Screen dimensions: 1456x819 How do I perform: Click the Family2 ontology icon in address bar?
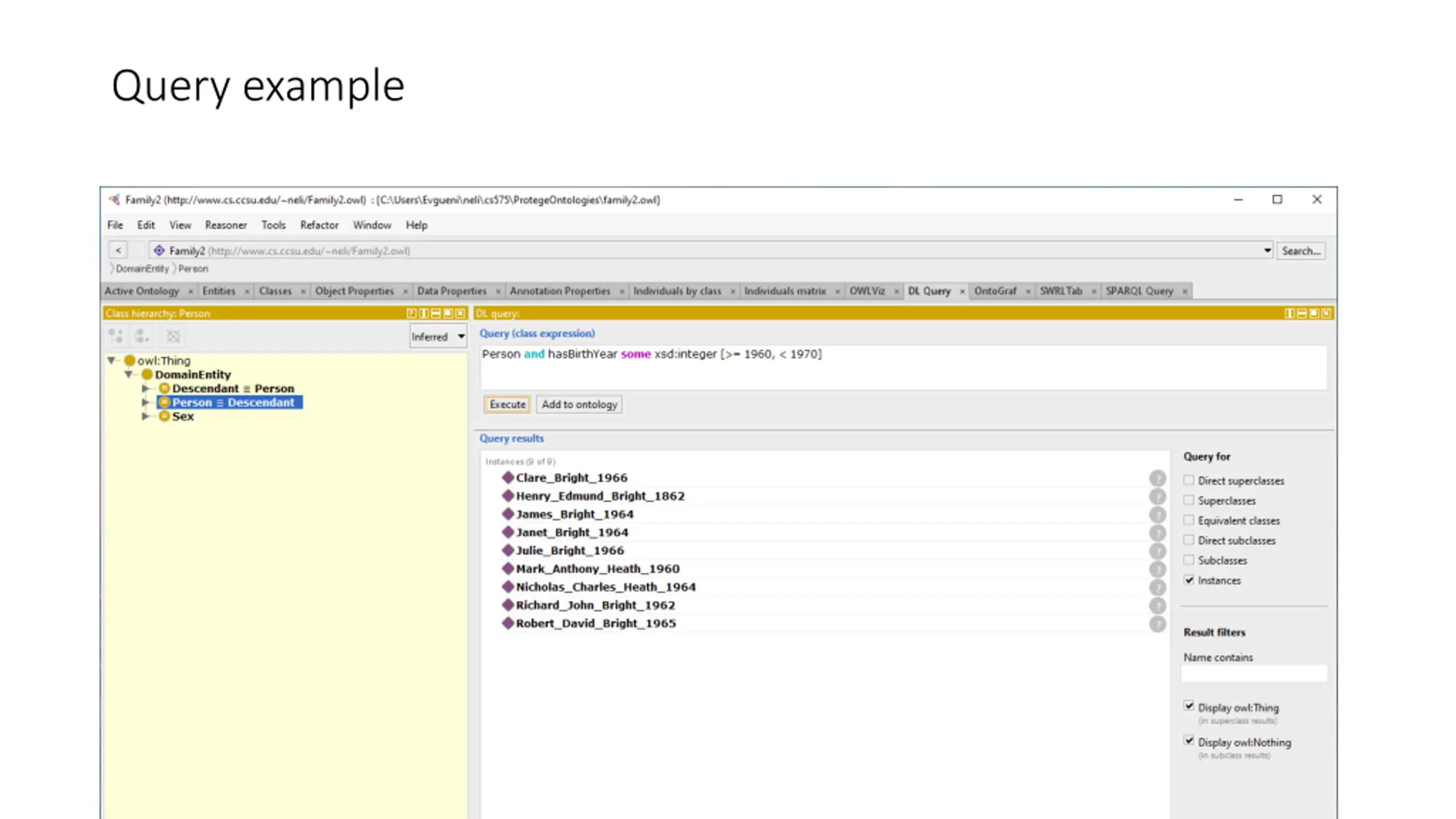159,250
